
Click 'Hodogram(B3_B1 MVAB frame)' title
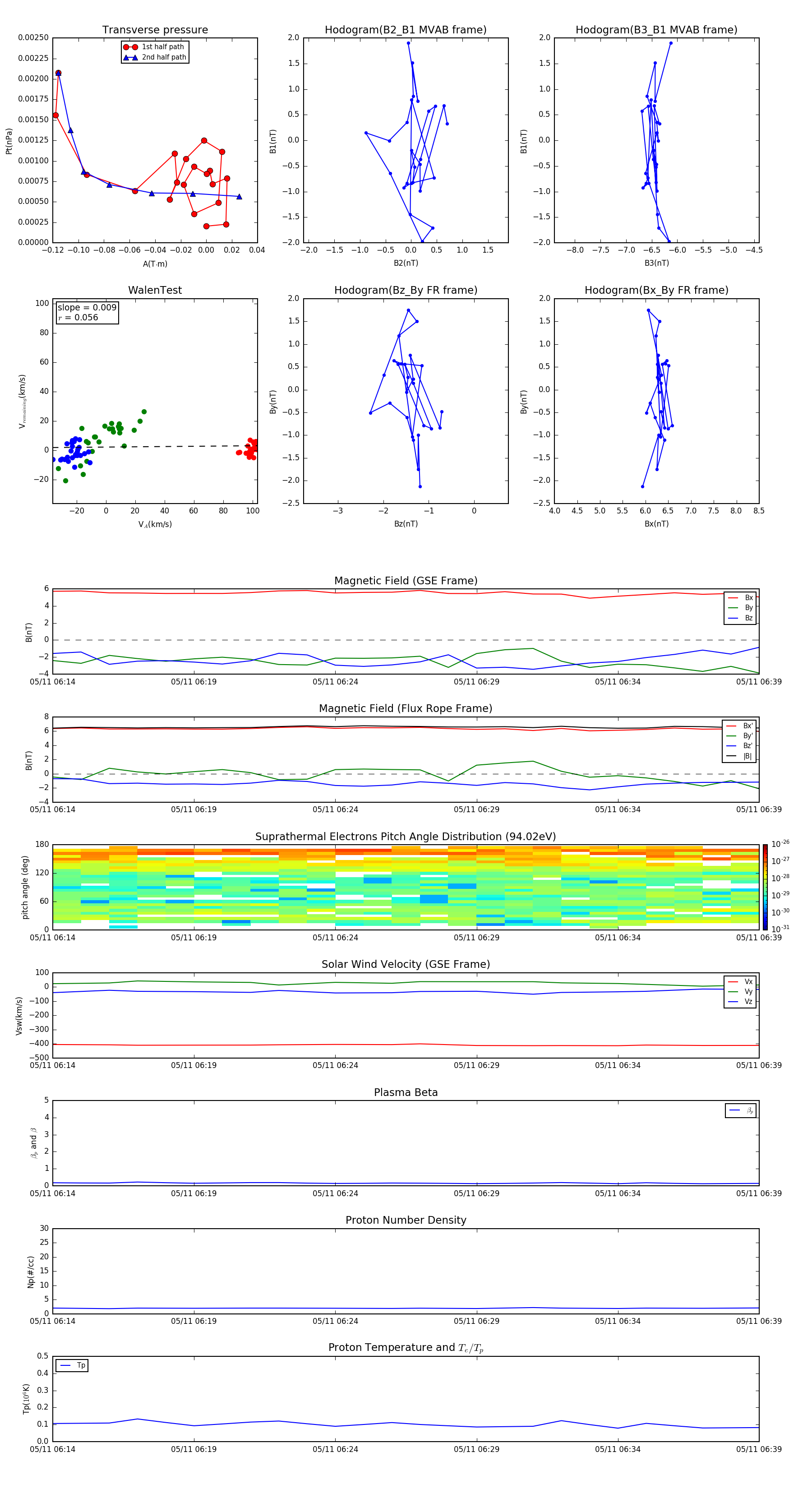656,30
